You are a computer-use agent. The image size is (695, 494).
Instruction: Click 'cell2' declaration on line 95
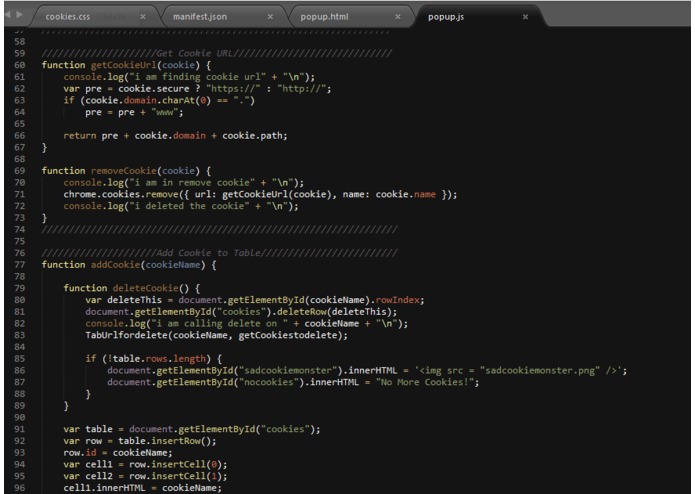[x=99, y=476]
